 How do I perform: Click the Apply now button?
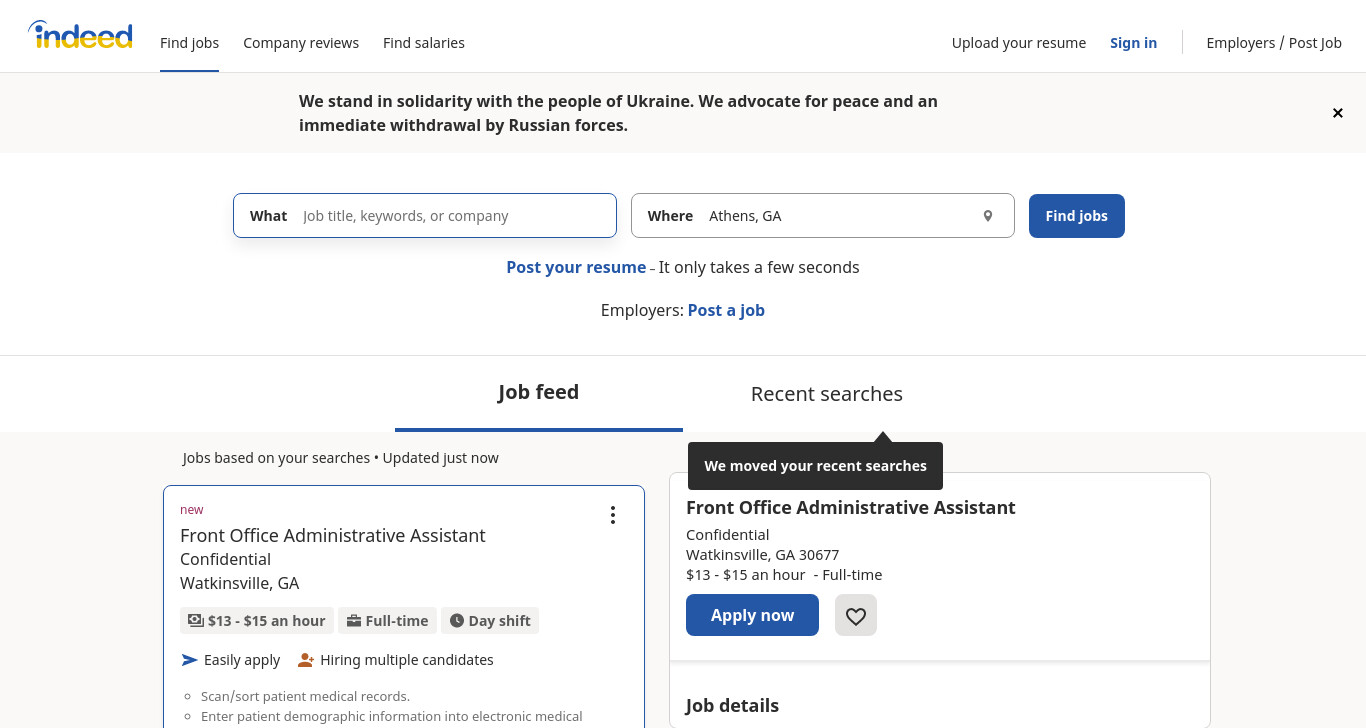pos(752,615)
